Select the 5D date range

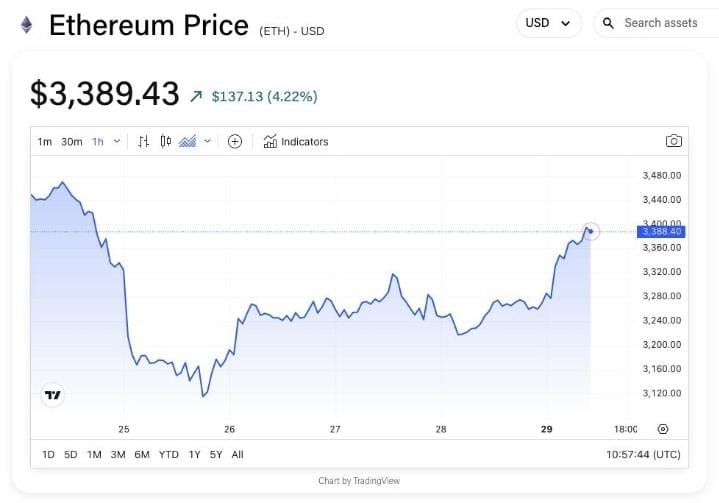coord(71,454)
